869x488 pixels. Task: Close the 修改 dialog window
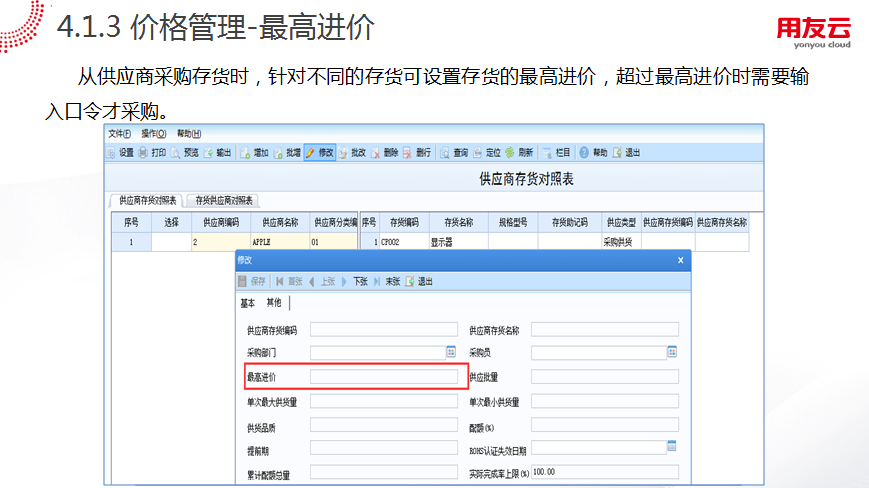(681, 260)
